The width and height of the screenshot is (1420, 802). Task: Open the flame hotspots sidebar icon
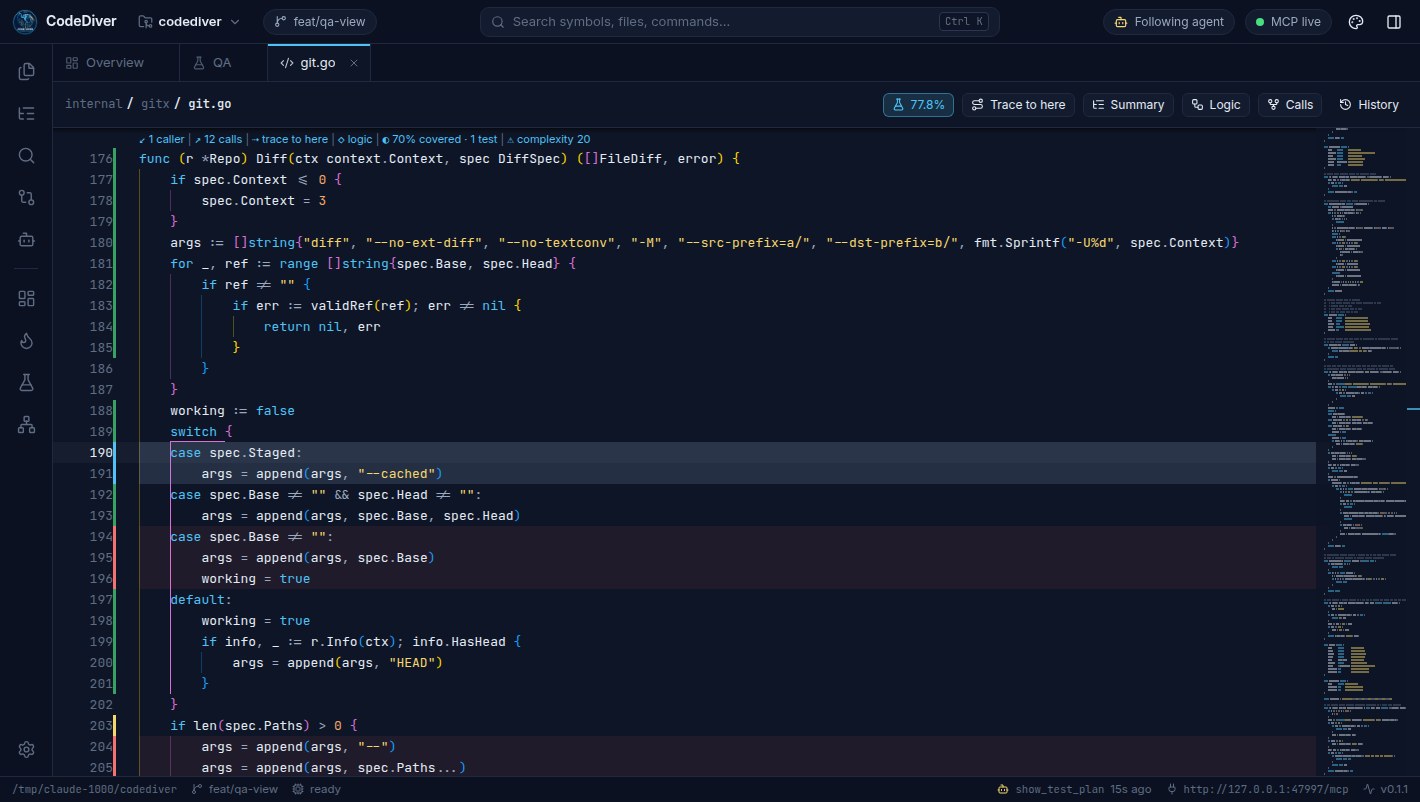[27, 340]
